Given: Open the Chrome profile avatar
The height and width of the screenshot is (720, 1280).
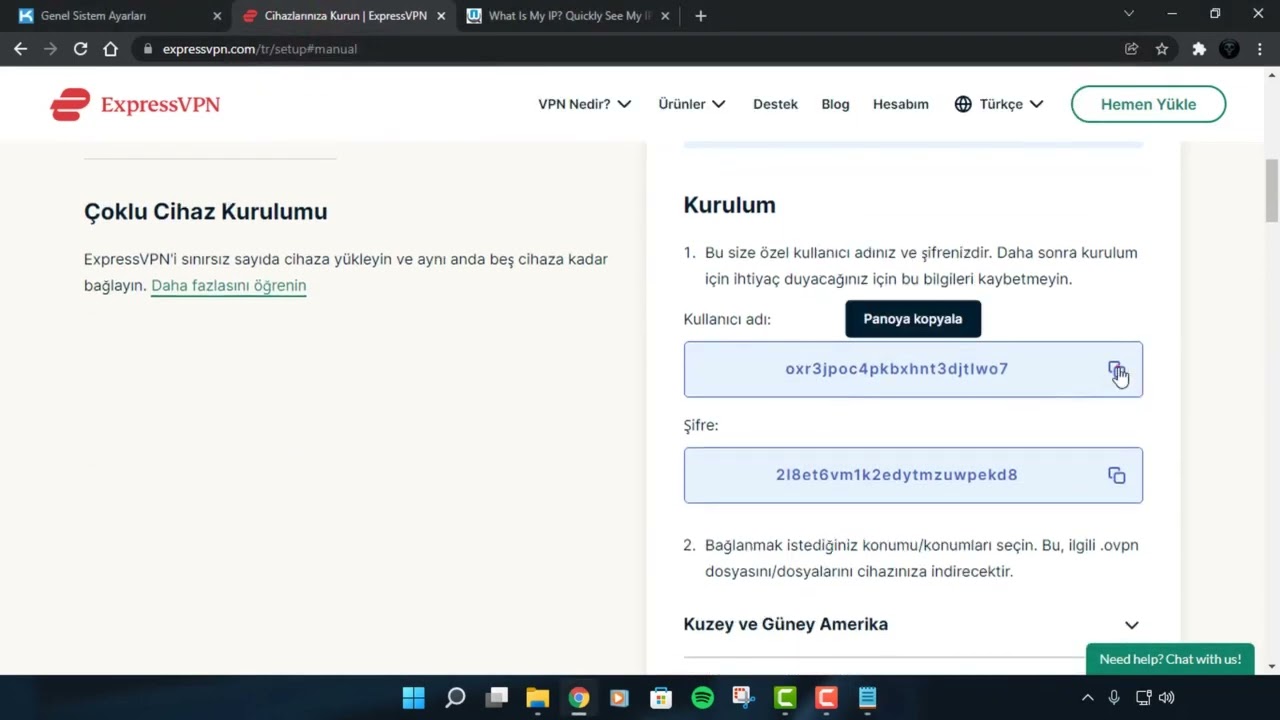Looking at the screenshot, I should pyautogui.click(x=1230, y=48).
